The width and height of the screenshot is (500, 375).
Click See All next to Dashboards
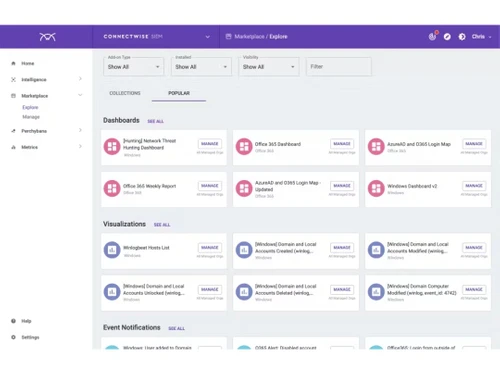[x=156, y=121]
